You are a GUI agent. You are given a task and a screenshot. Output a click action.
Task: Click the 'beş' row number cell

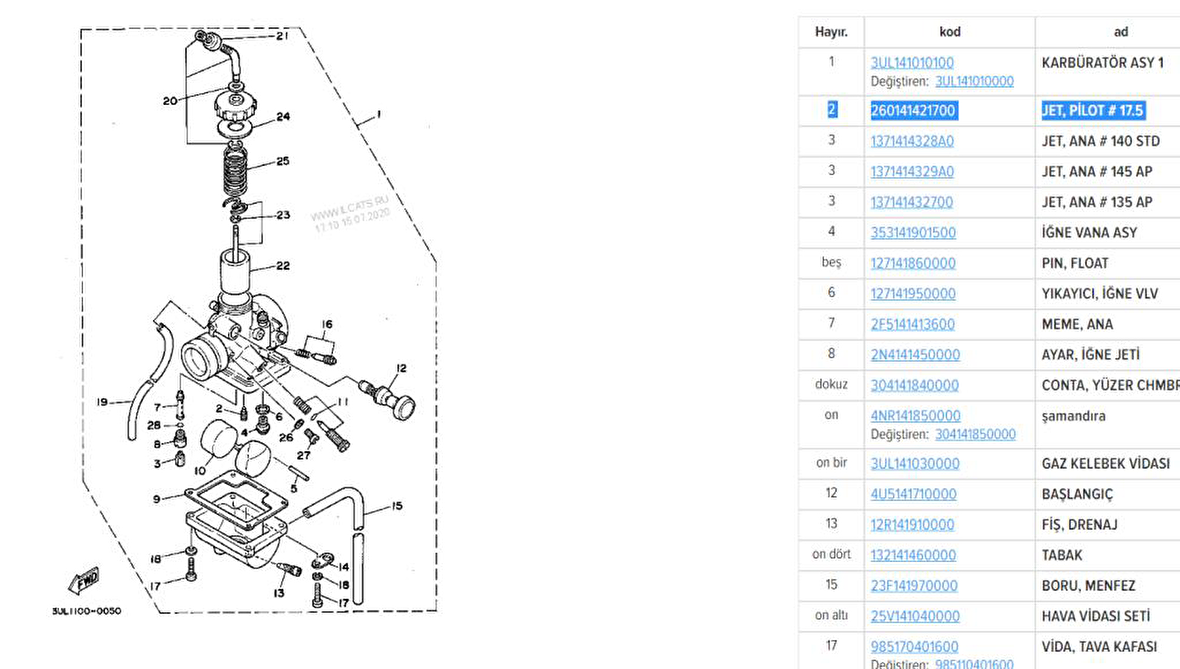[831, 263]
